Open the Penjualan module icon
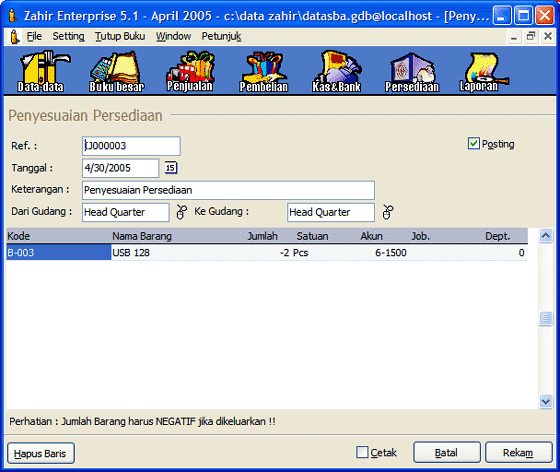The height and width of the screenshot is (472, 560). 190,71
